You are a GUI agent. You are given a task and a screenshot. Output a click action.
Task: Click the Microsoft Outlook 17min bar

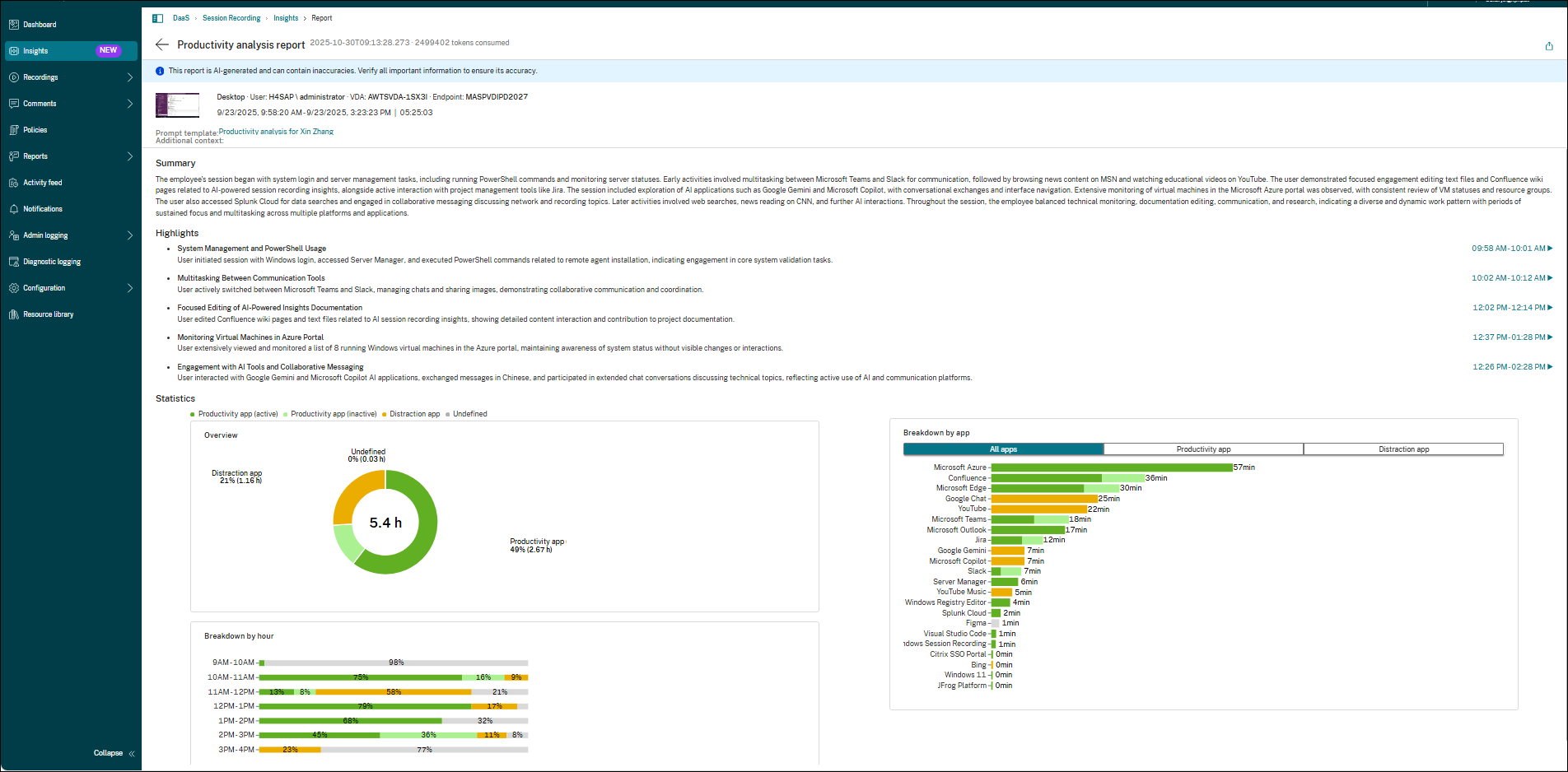click(1028, 530)
